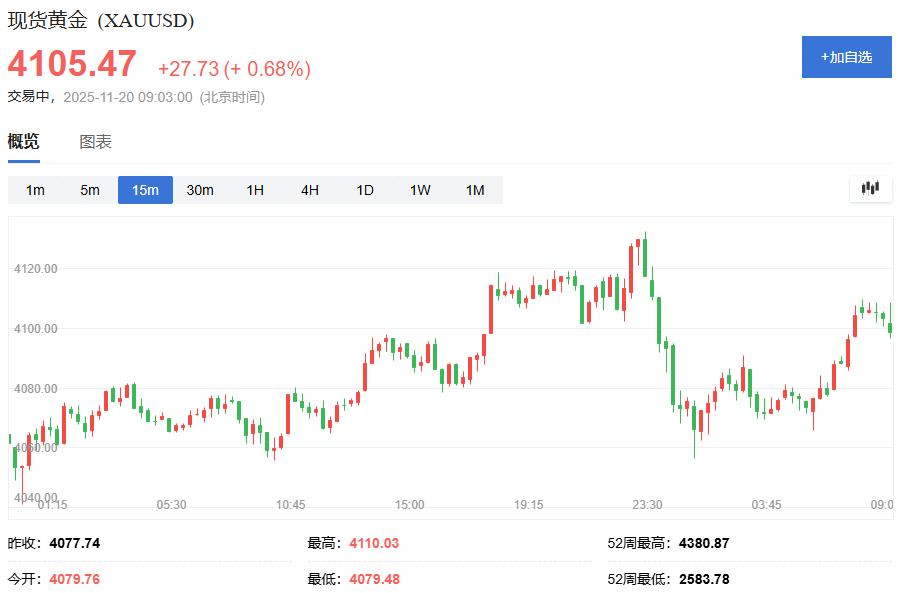This screenshot has width=898, height=593.
Task: Click the 最低 day low value 4079.48
Action: point(375,576)
